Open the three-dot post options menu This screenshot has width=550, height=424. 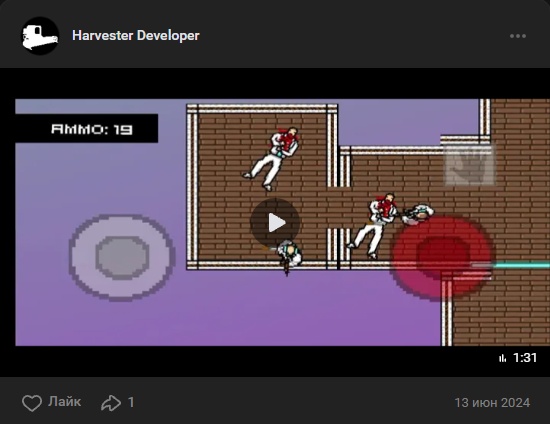(x=518, y=36)
